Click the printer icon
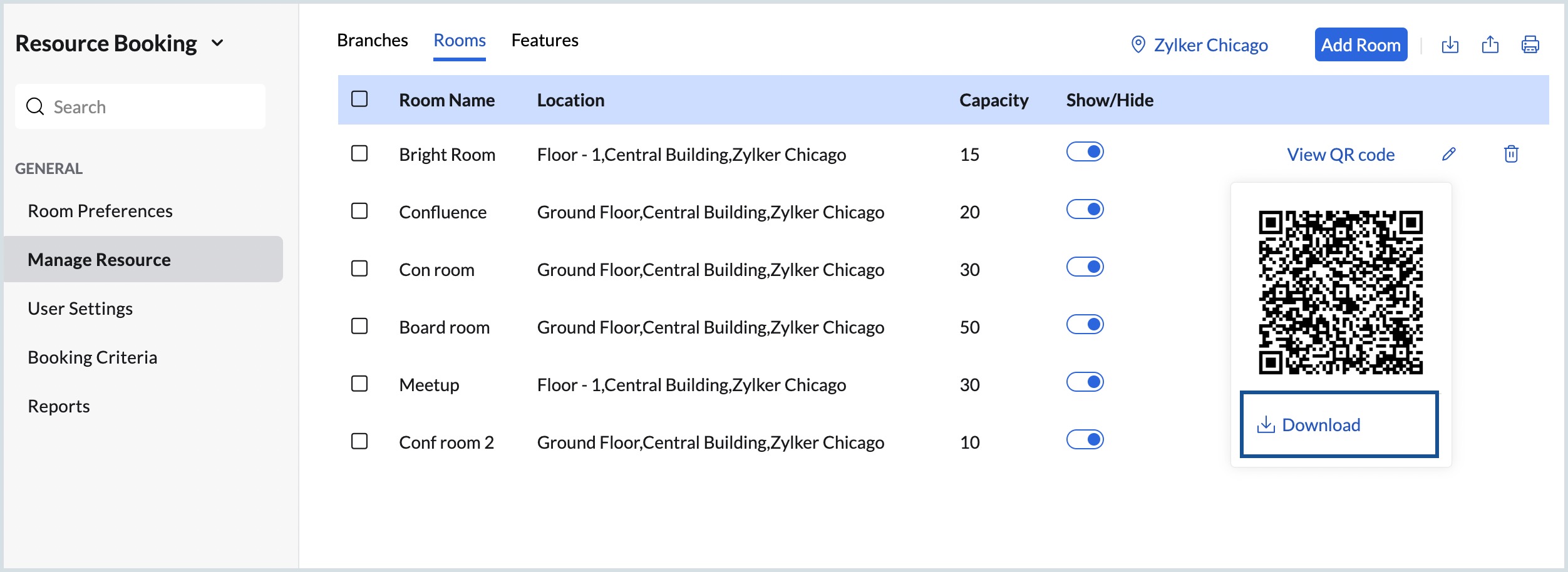 [1530, 44]
